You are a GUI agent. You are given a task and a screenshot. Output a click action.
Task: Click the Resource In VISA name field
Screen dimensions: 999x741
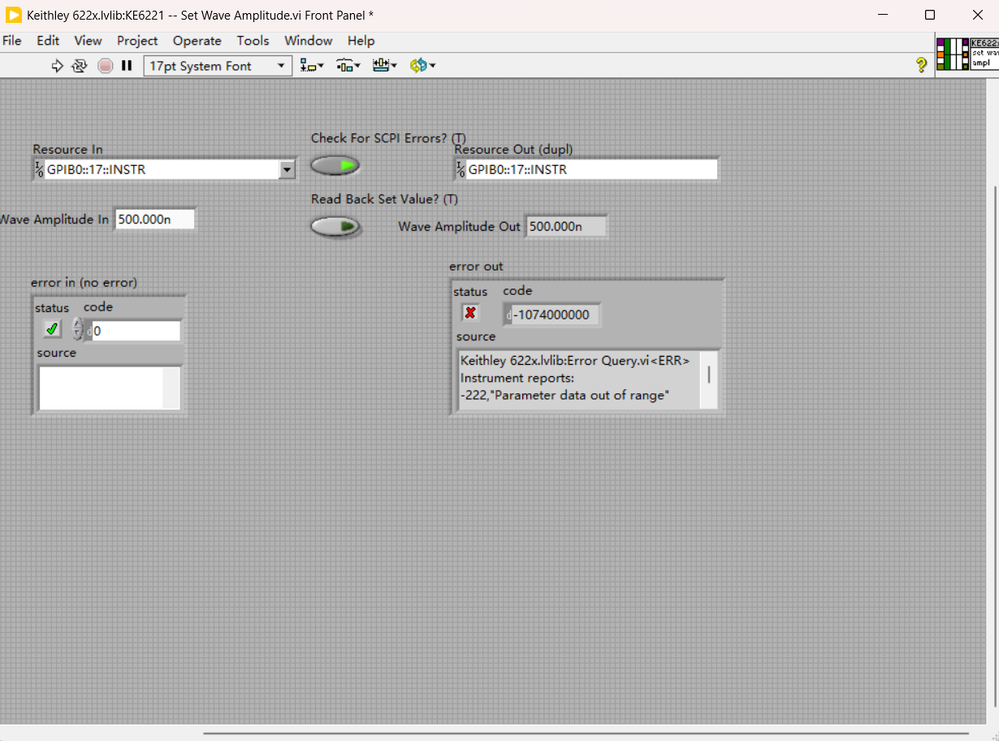coord(162,169)
